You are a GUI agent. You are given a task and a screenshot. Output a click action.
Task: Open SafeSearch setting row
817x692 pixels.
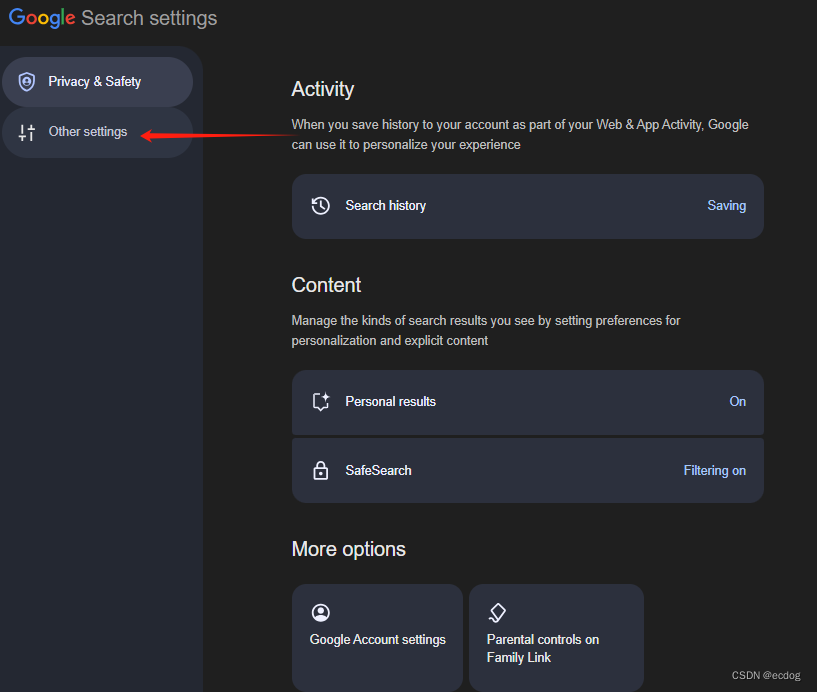(528, 471)
